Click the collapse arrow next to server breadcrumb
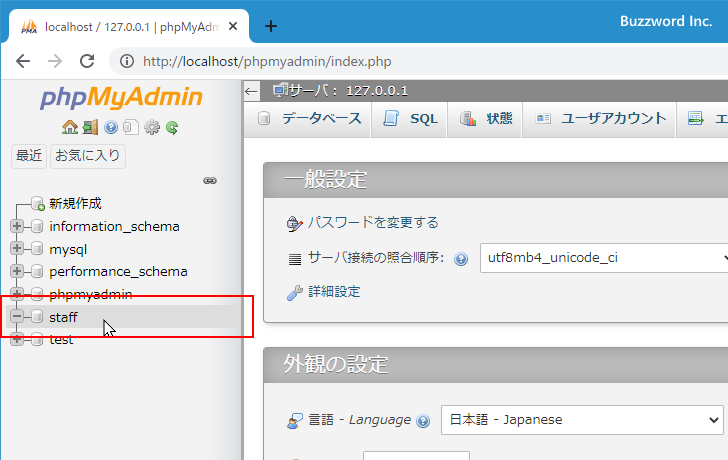Image resolution: width=728 pixels, height=460 pixels. tap(251, 91)
